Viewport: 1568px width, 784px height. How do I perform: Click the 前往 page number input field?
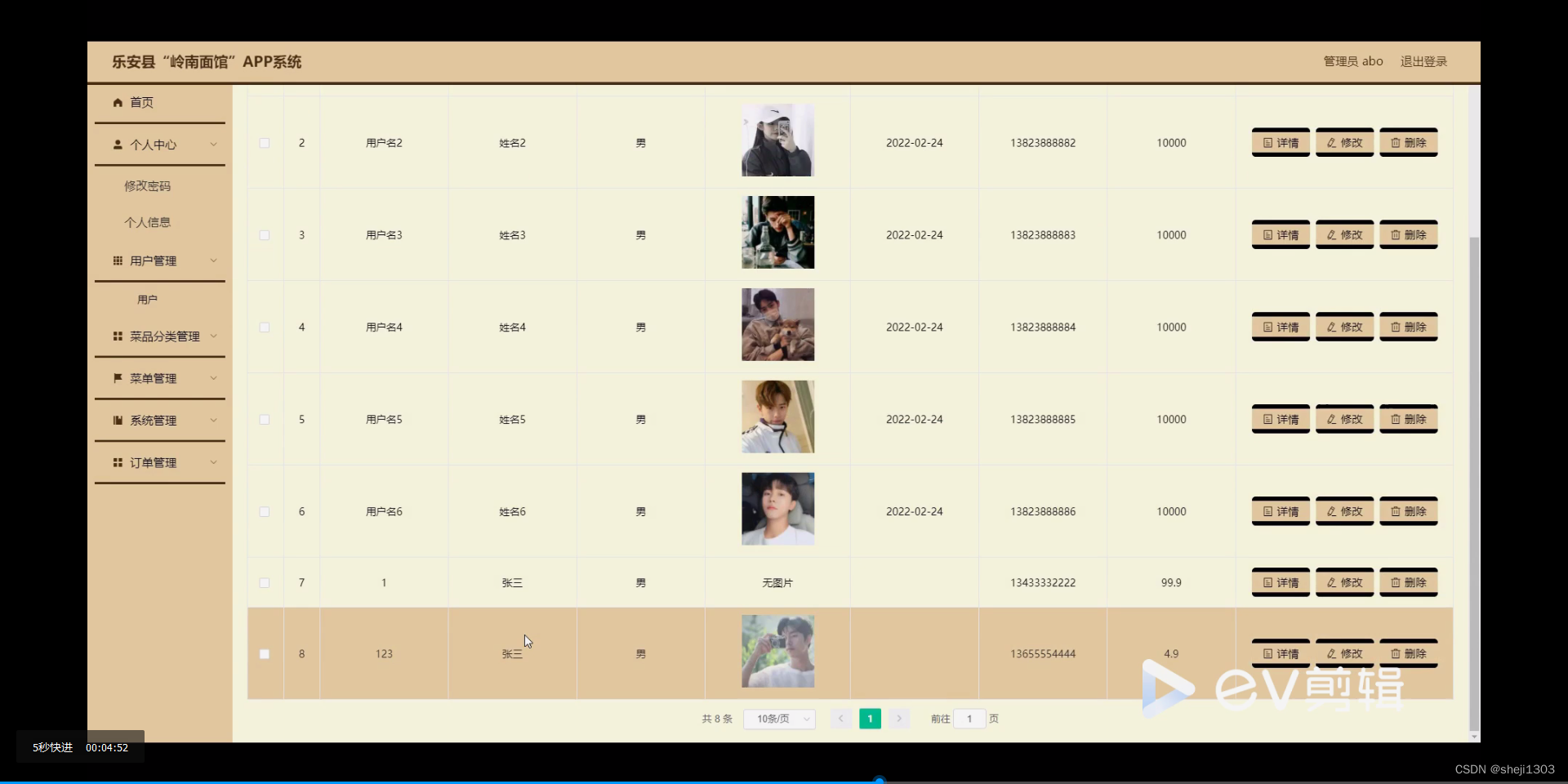point(969,719)
